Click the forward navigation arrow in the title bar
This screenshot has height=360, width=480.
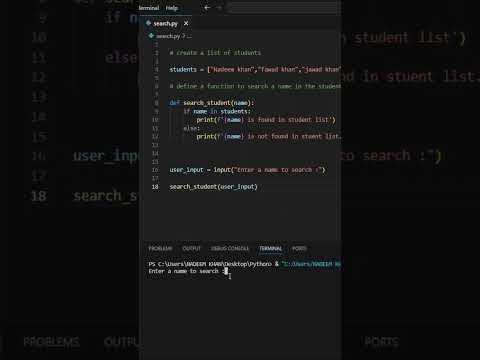click(x=219, y=8)
